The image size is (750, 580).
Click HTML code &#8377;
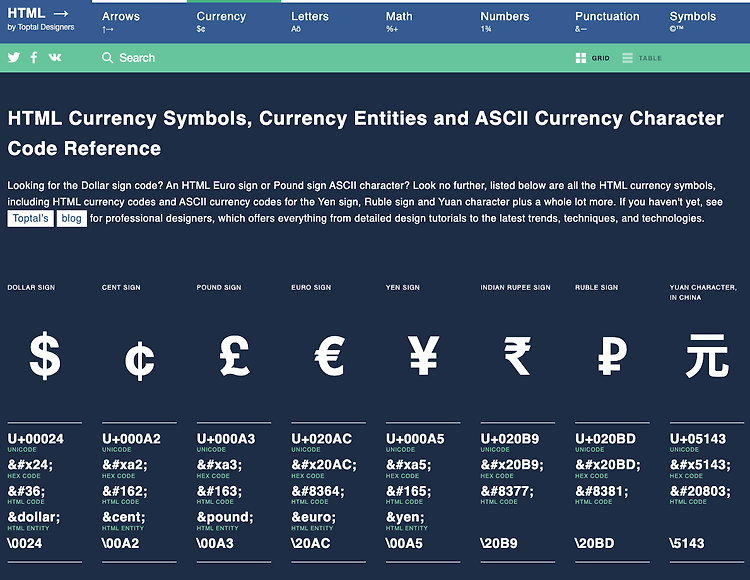[x=507, y=491]
